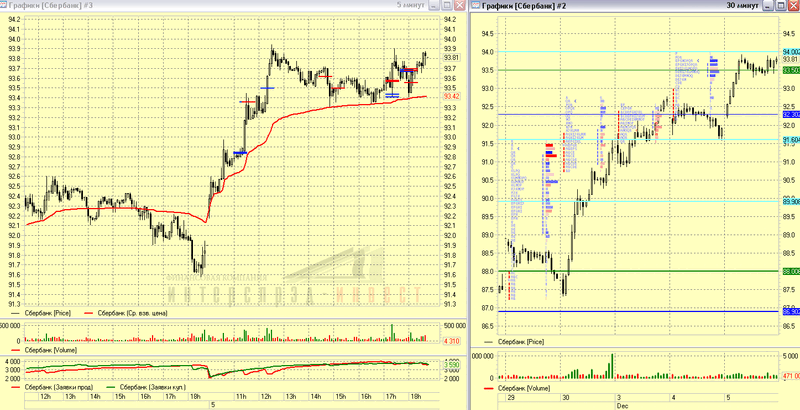The width and height of the screenshot is (800, 410).
Task: Click the cyan 89.90 level label
Action: coord(790,202)
